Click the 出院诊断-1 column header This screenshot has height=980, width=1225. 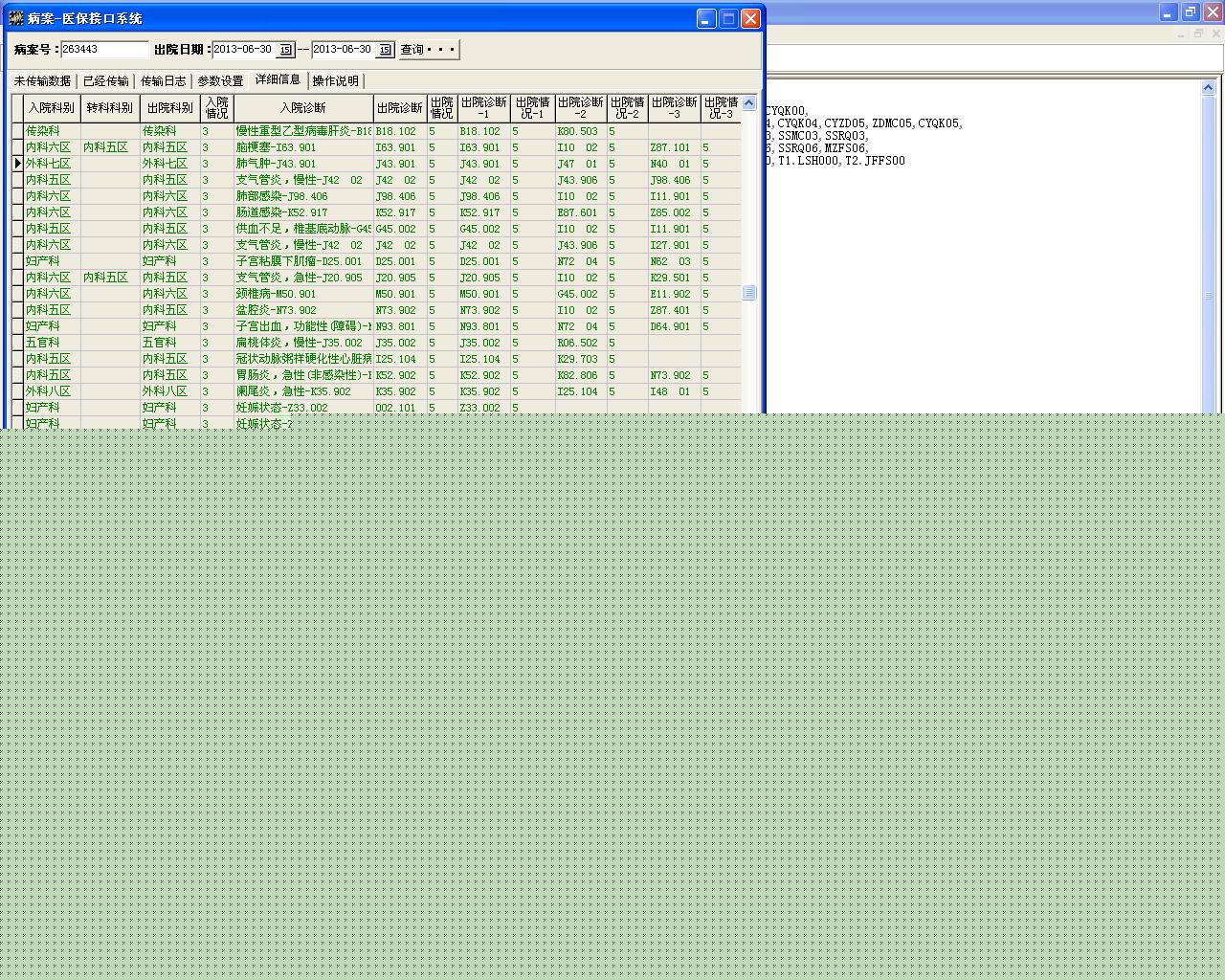click(x=483, y=108)
